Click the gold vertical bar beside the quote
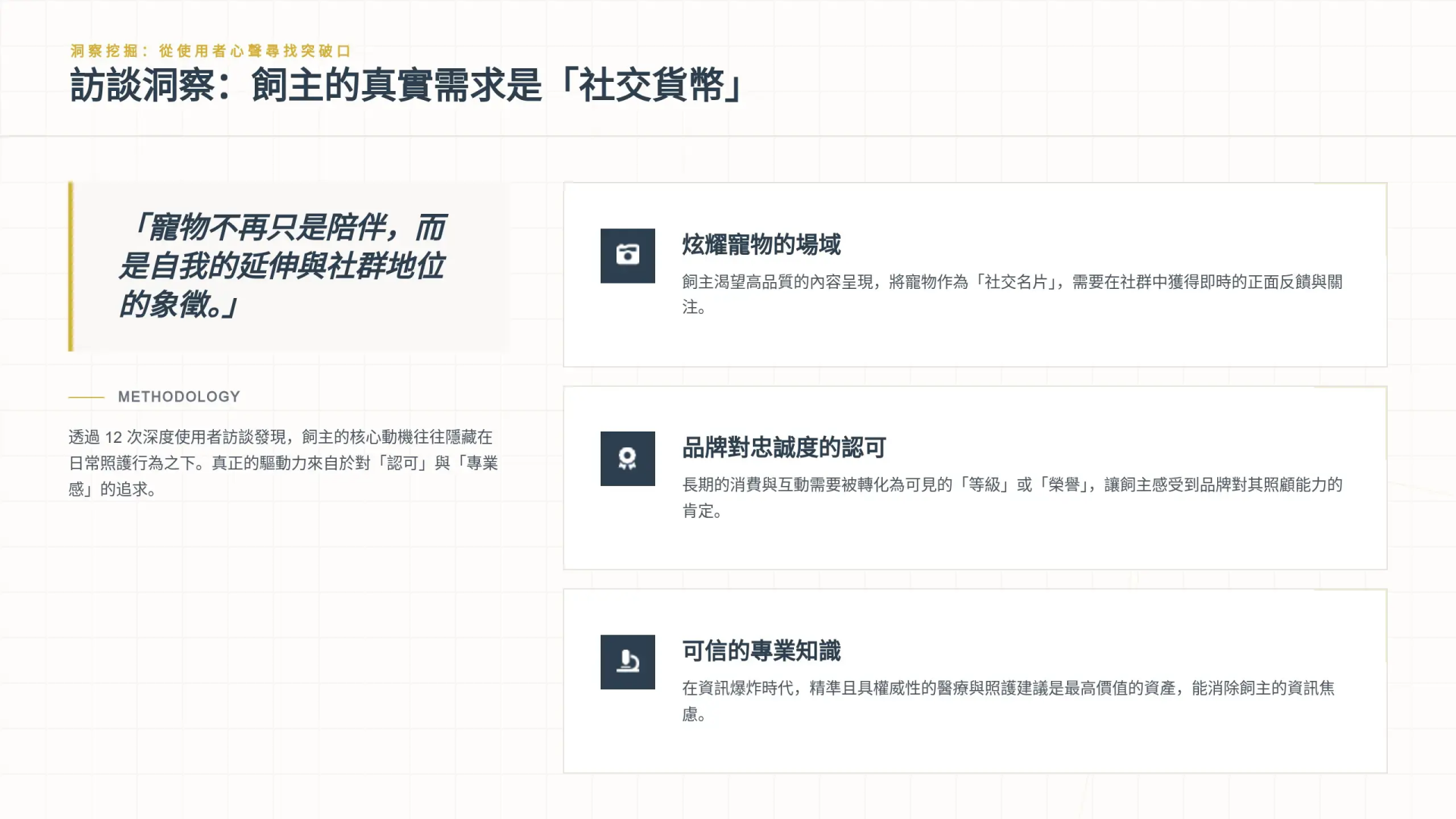Screen dimensions: 1456x819 coord(71,266)
